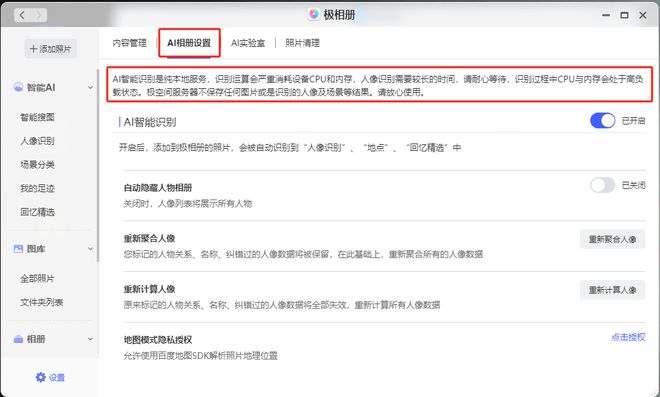This screenshot has width=660, height=397.
Task: Maximize the 极相册 window
Action: (625, 15)
